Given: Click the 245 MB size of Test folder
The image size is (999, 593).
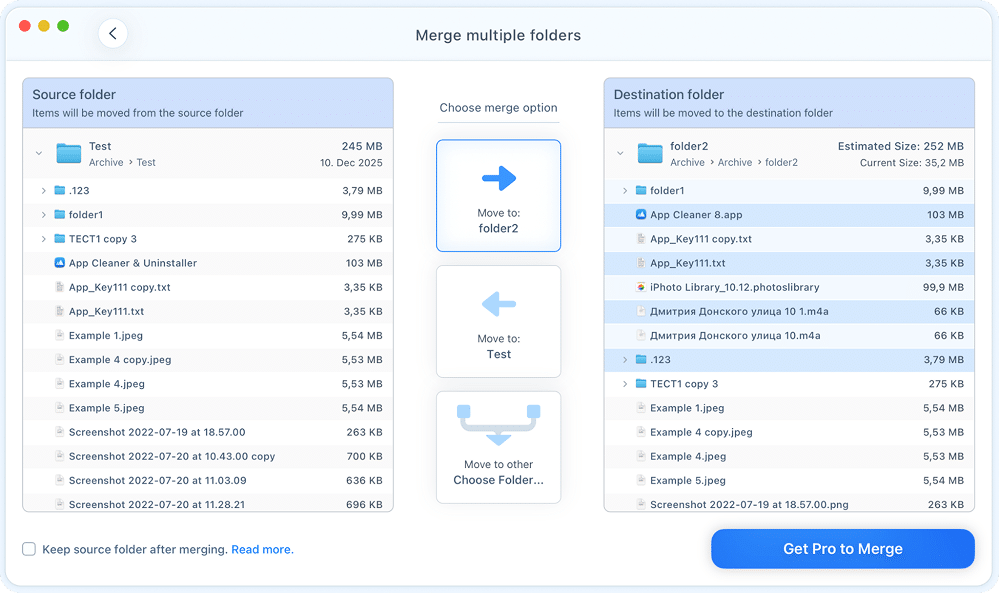Looking at the screenshot, I should 362,146.
